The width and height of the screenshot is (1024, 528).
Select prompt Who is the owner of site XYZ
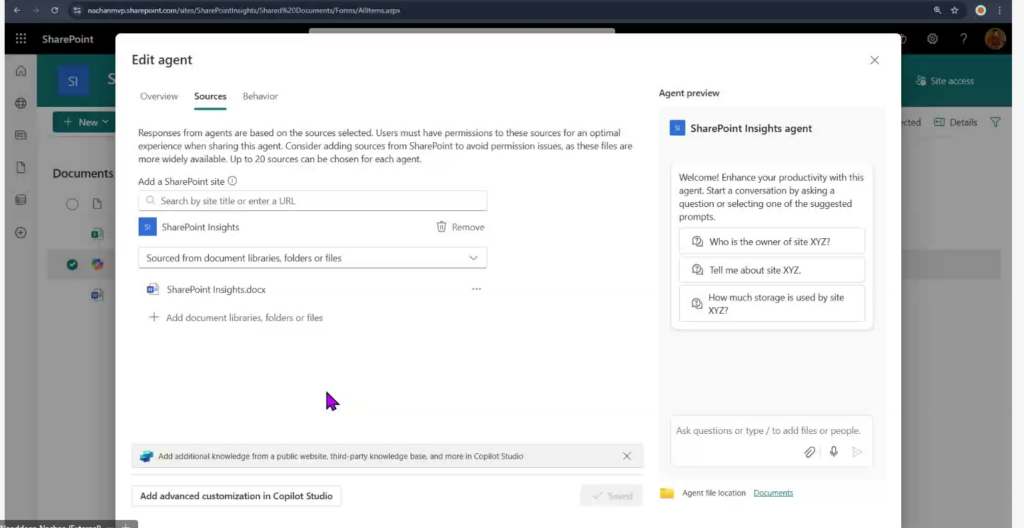[772, 241]
